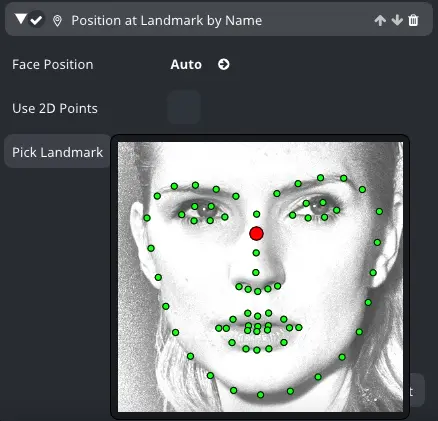Image resolution: width=438 pixels, height=421 pixels.
Task: Select the Auto face position value
Action: pos(186,64)
